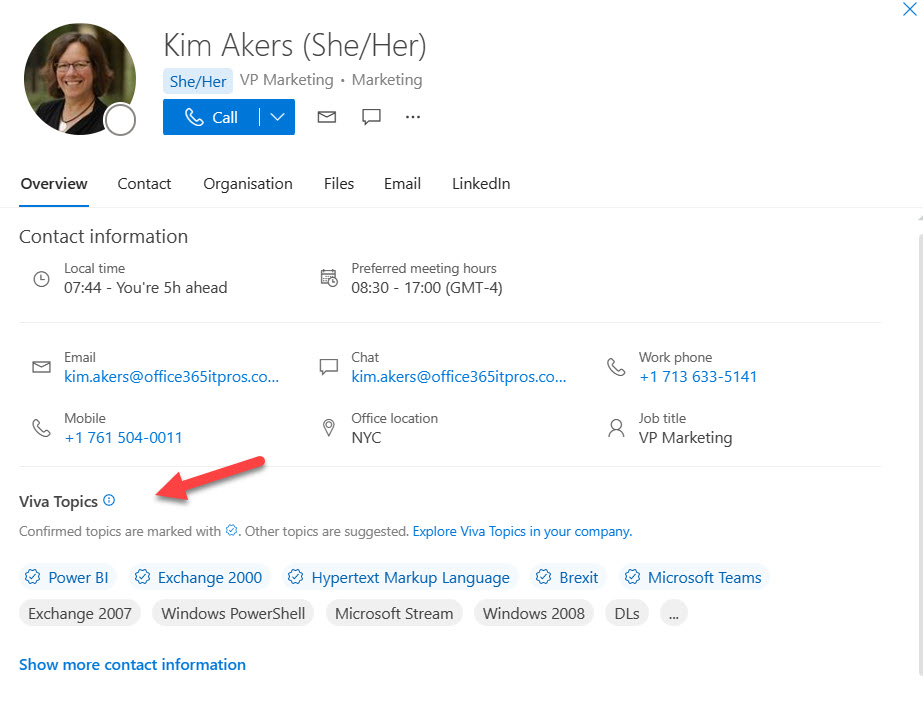Expand the Call options dropdown arrow
Screen dimensions: 923x725
[277, 117]
